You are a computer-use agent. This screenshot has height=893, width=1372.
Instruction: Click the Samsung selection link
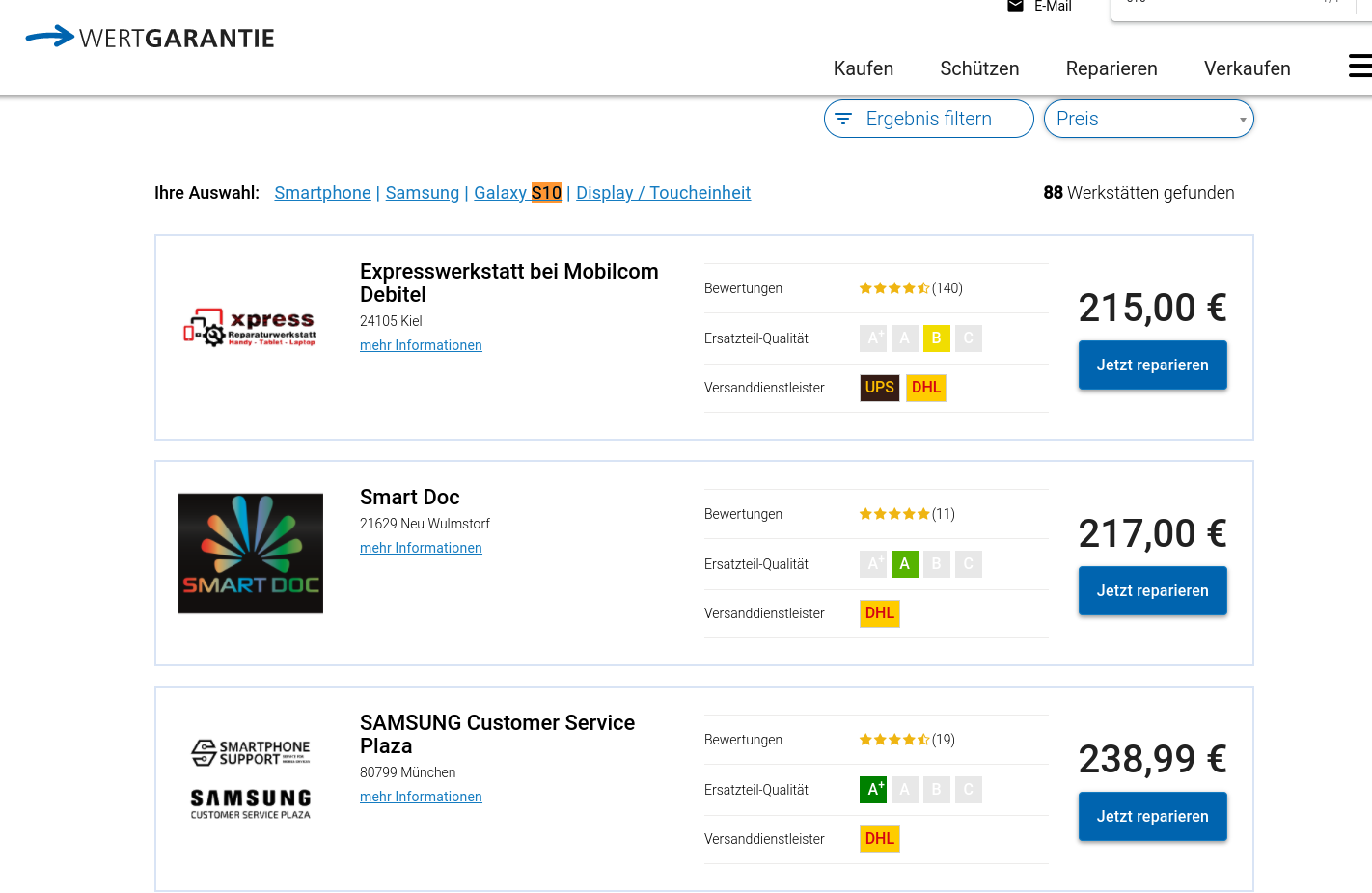click(423, 193)
